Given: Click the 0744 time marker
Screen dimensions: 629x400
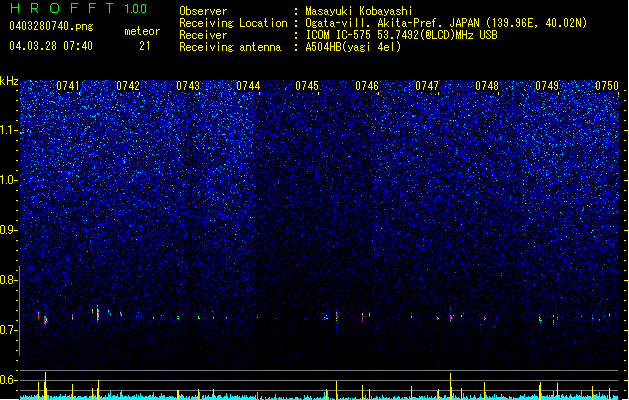Looking at the screenshot, I should (x=248, y=86).
